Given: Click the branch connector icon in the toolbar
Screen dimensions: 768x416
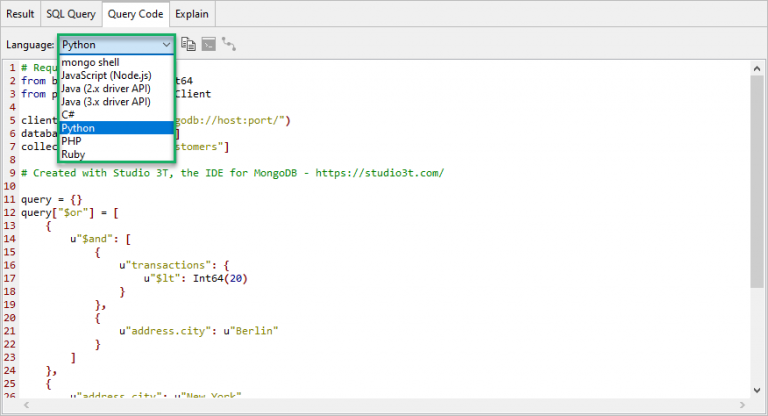Looking at the screenshot, I should click(229, 45).
